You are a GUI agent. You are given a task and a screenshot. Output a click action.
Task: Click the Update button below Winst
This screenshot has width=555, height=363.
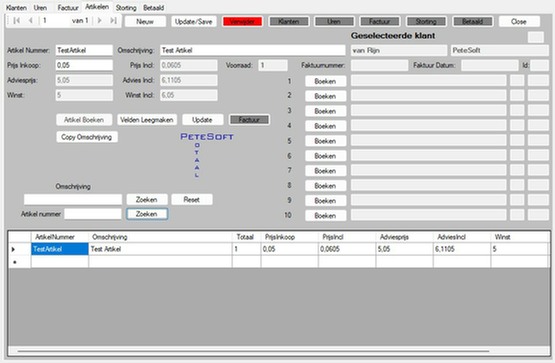(202, 120)
